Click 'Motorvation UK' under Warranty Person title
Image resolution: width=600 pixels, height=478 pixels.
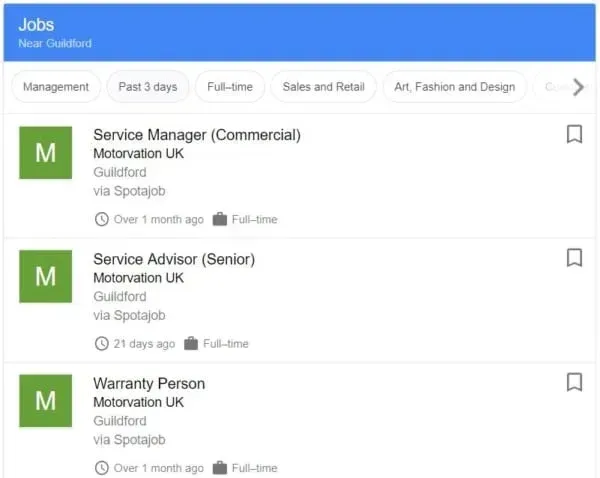(139, 402)
